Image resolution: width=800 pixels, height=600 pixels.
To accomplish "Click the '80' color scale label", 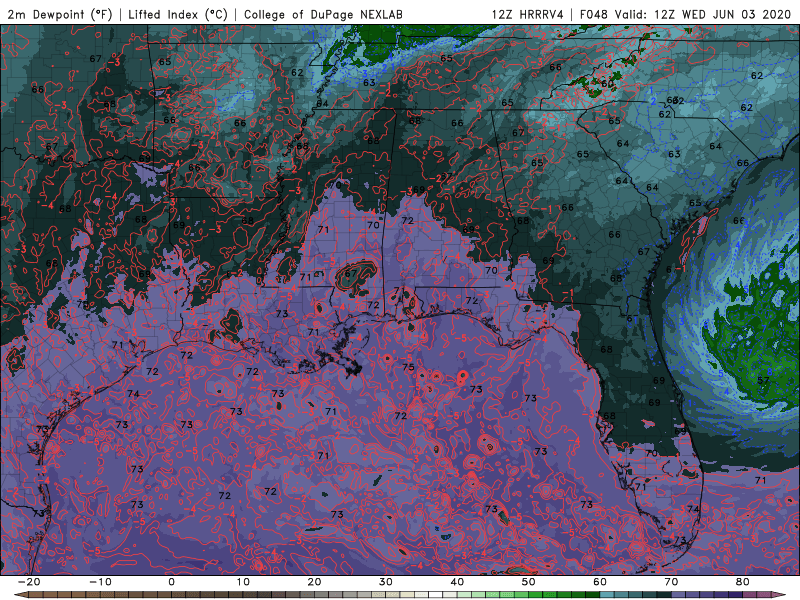I will click(x=743, y=582).
